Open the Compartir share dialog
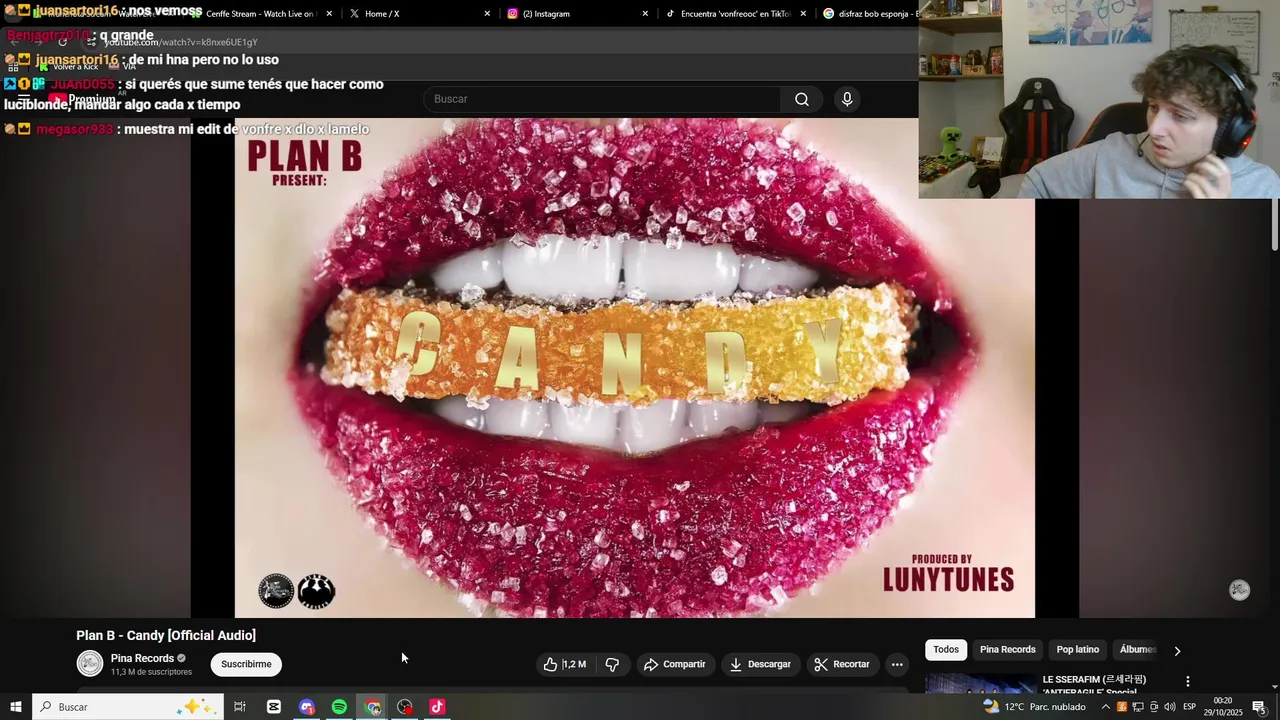This screenshot has height=720, width=1280. point(675,664)
